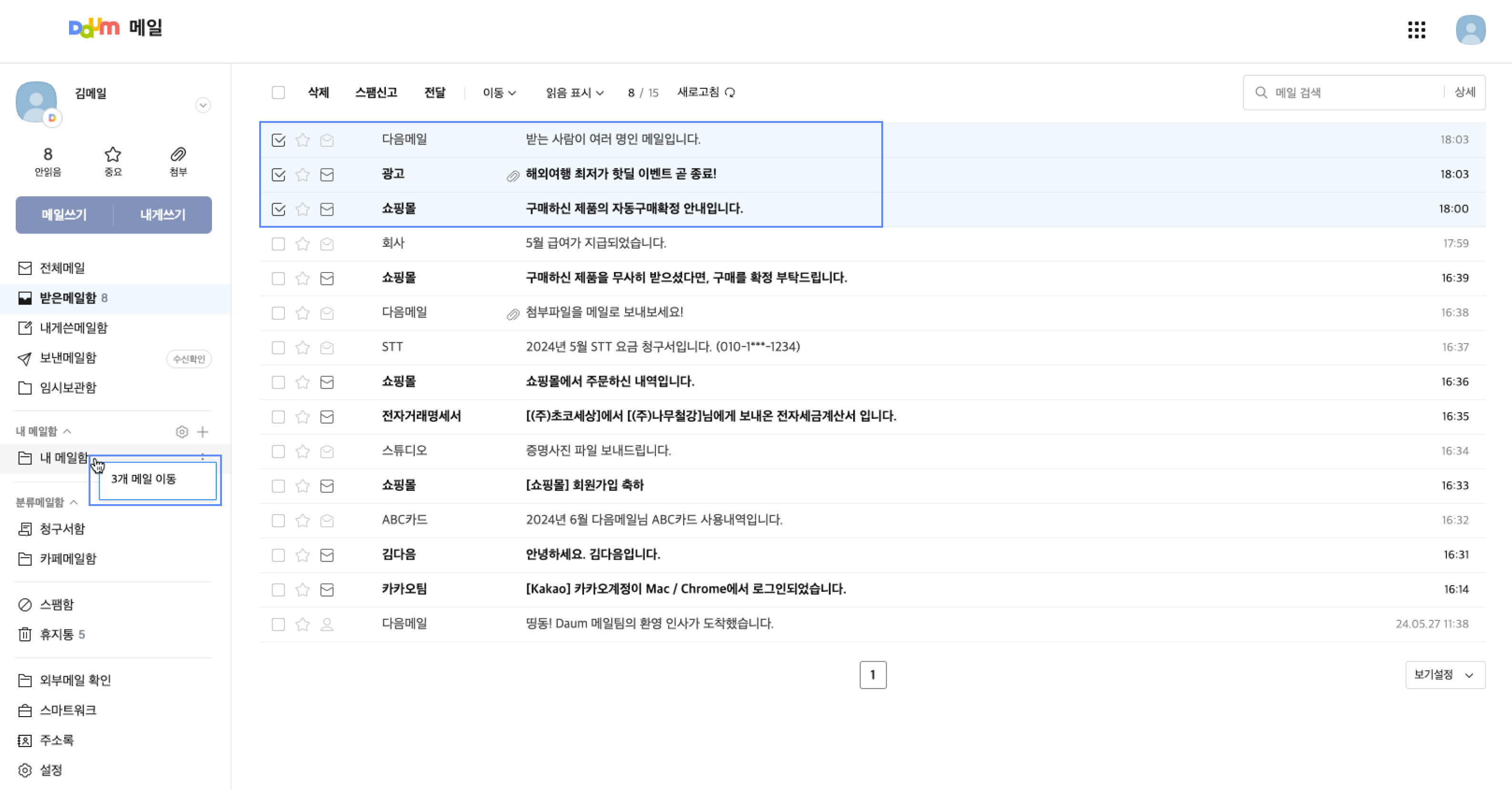Open the 보낸메일함 paper plane icon
Image resolution: width=1512 pixels, height=790 pixels.
[x=25, y=357]
